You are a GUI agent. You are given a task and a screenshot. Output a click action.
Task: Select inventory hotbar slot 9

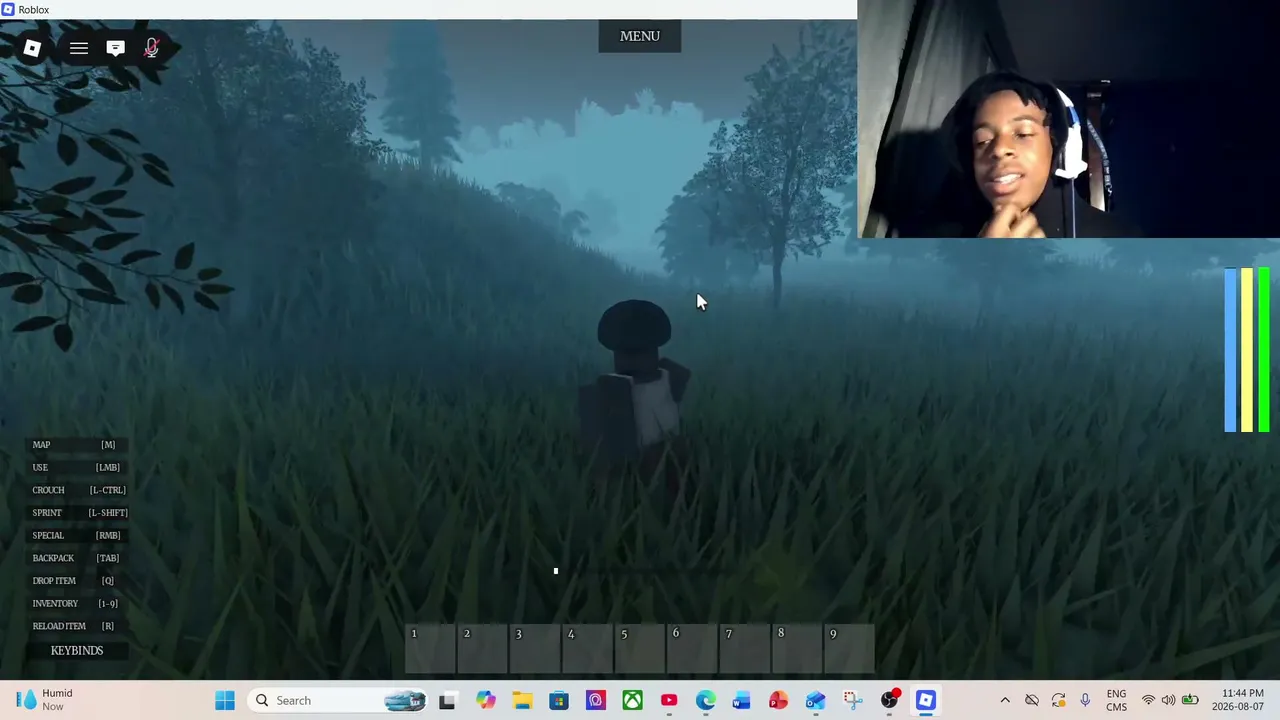pyautogui.click(x=849, y=649)
